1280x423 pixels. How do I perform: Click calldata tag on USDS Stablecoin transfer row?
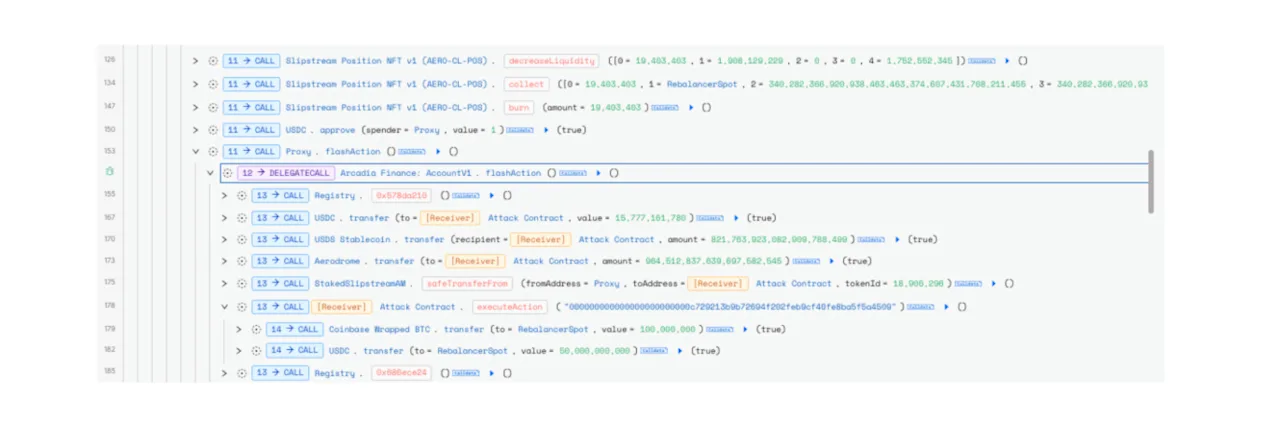coord(871,239)
